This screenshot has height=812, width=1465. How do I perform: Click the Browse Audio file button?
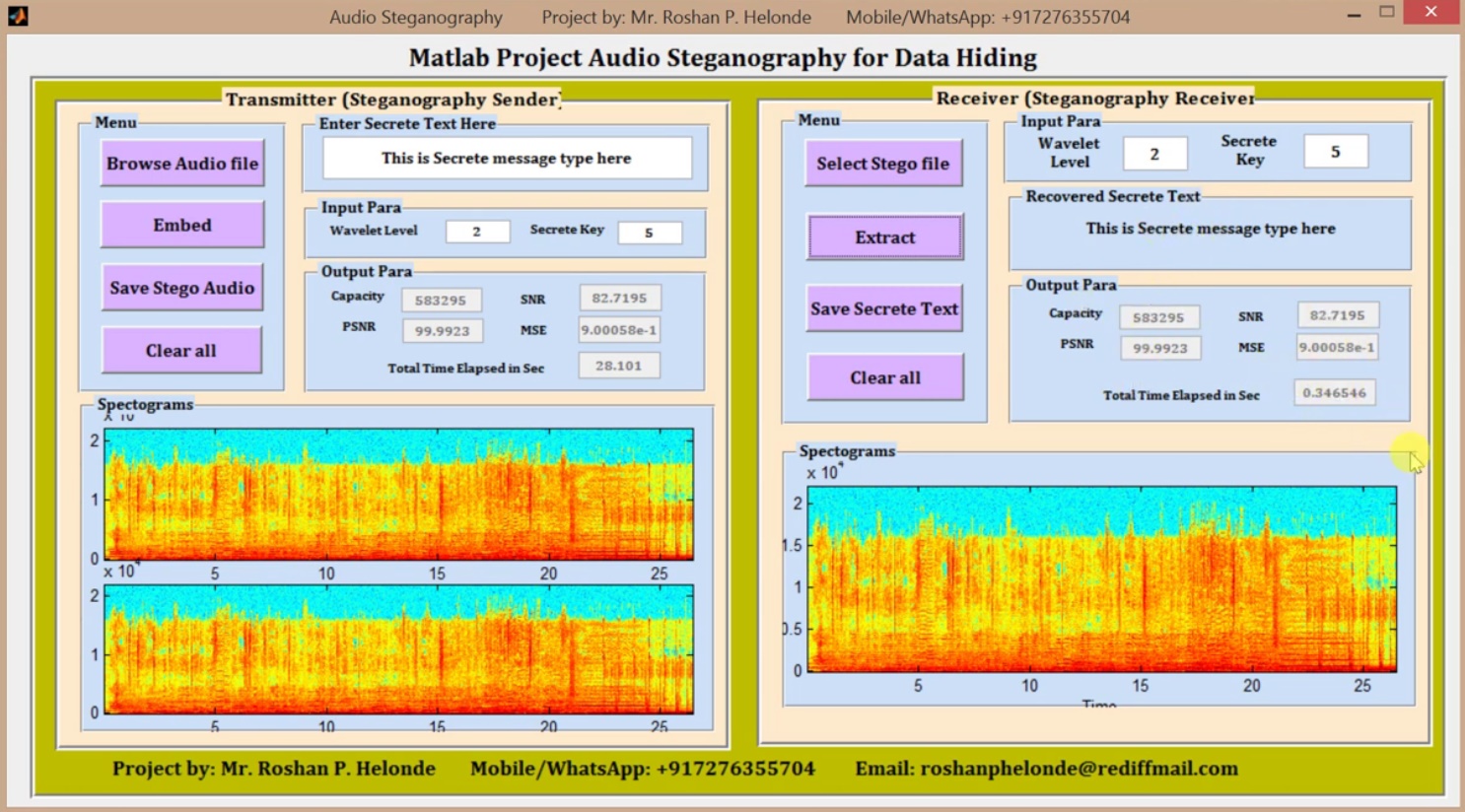181,163
